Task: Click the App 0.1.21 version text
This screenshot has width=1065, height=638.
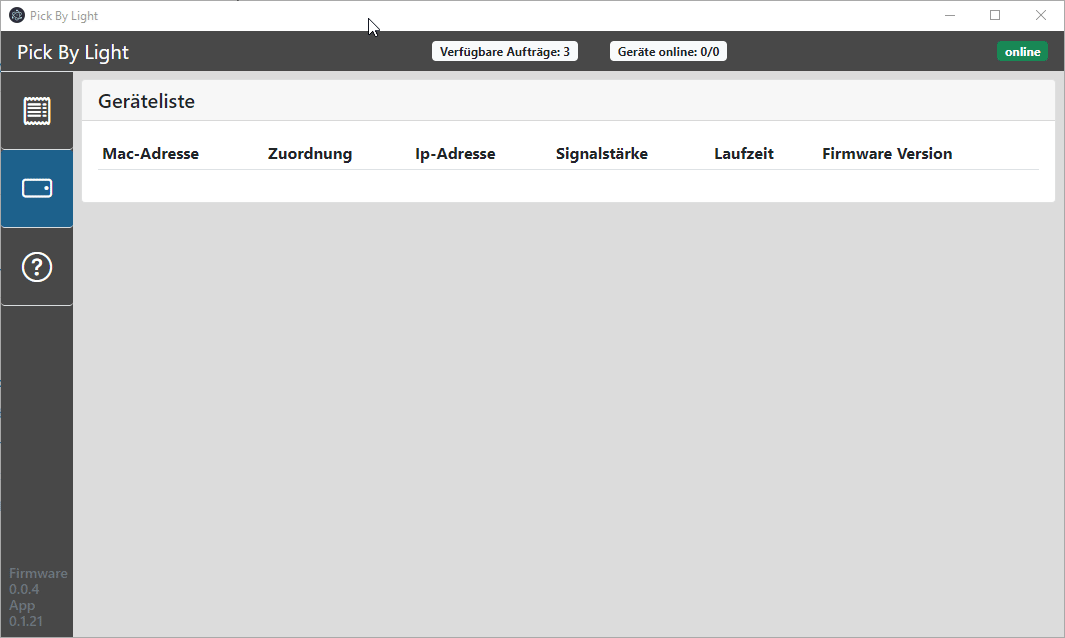Action: (25, 613)
